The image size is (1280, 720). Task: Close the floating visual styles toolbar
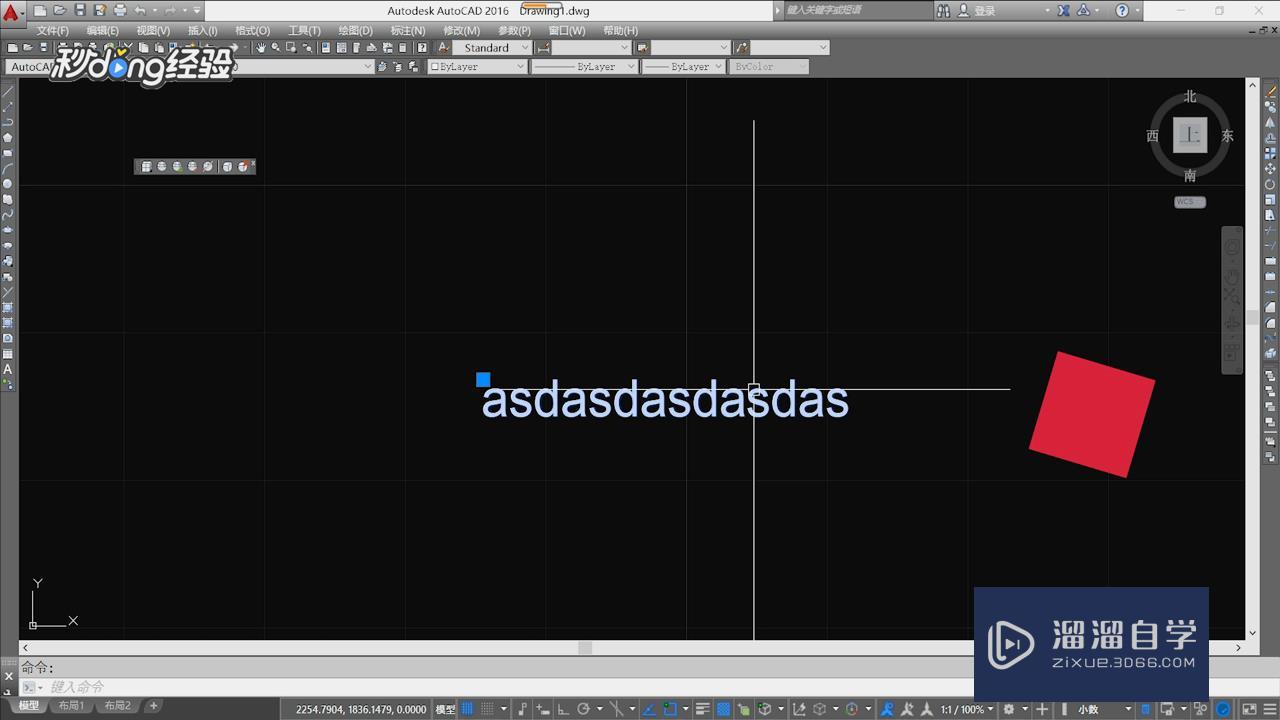coord(253,163)
